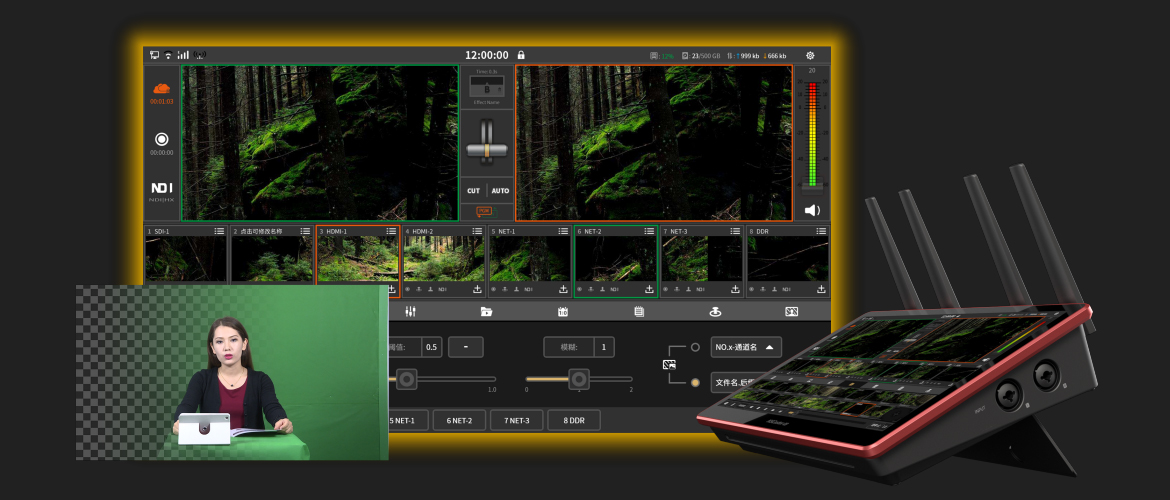Click the padlock icon beside the clock

point(521,55)
